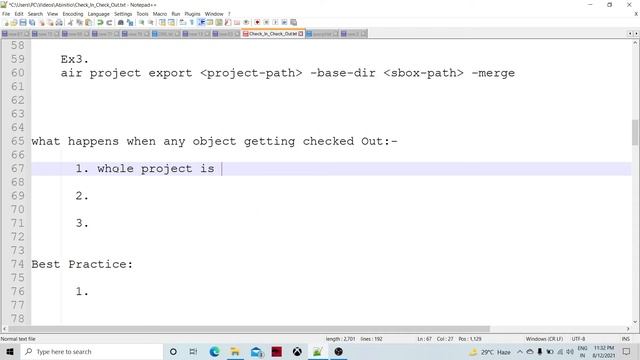Open the Document Map panel icon
Image resolution: width=640 pixels, height=360 pixels.
point(219,22)
